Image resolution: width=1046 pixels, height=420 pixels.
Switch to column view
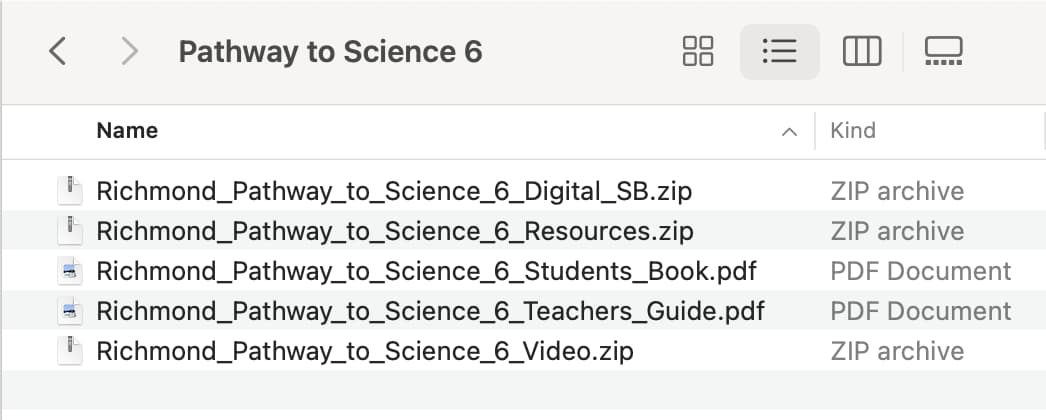[862, 51]
